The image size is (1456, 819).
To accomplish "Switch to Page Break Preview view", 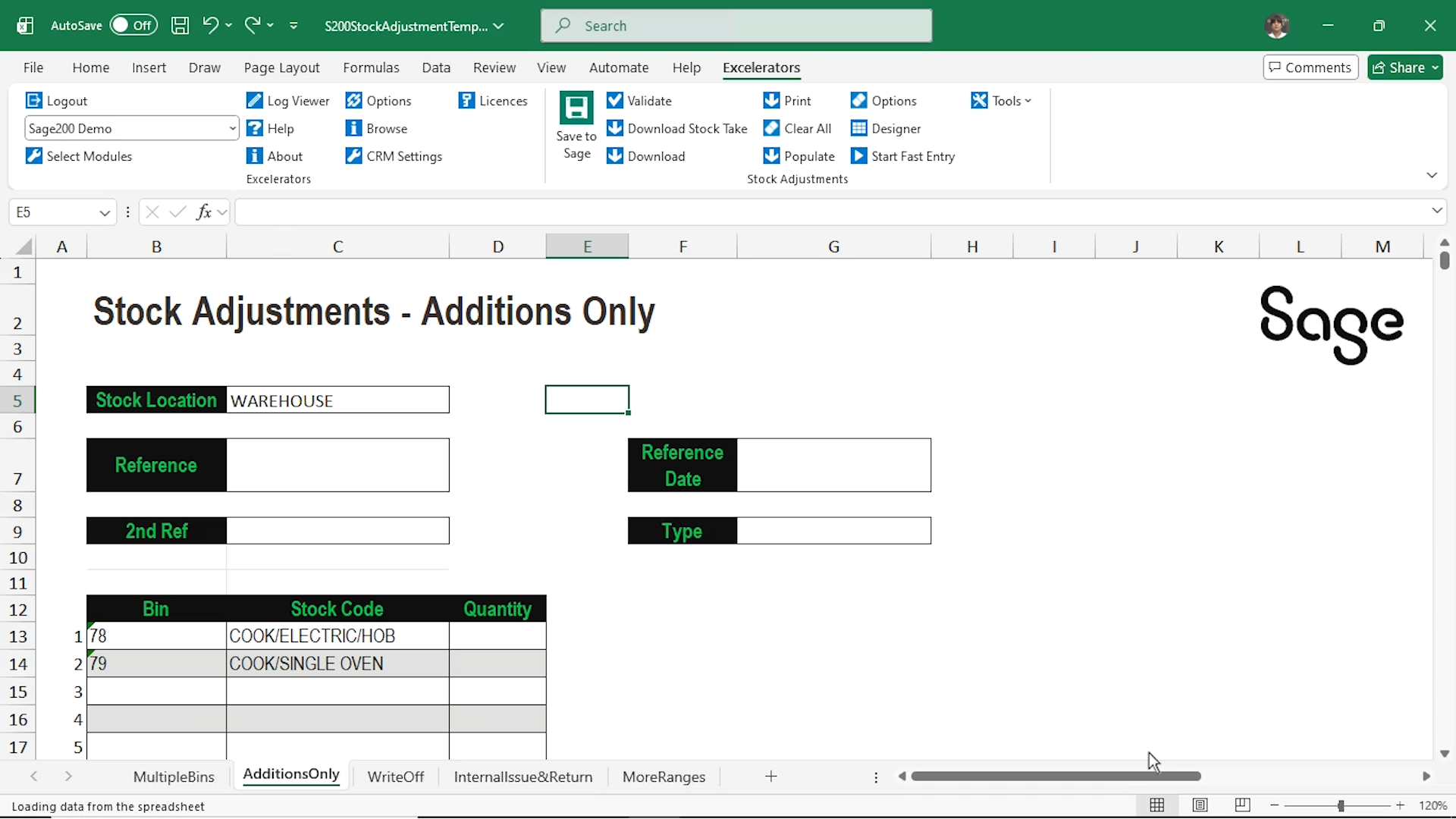I will click(x=1242, y=805).
